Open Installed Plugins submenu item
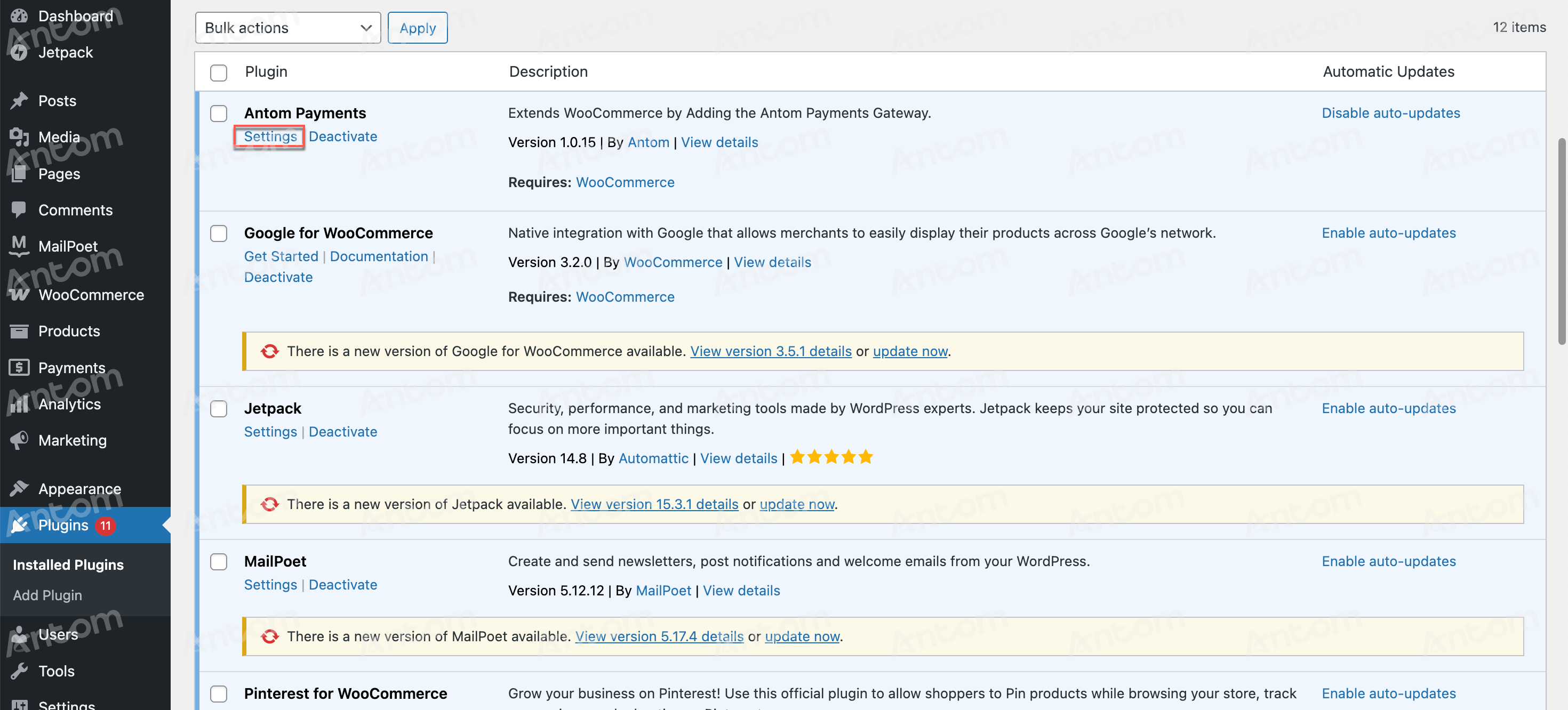This screenshot has height=710, width=1568. [x=68, y=564]
